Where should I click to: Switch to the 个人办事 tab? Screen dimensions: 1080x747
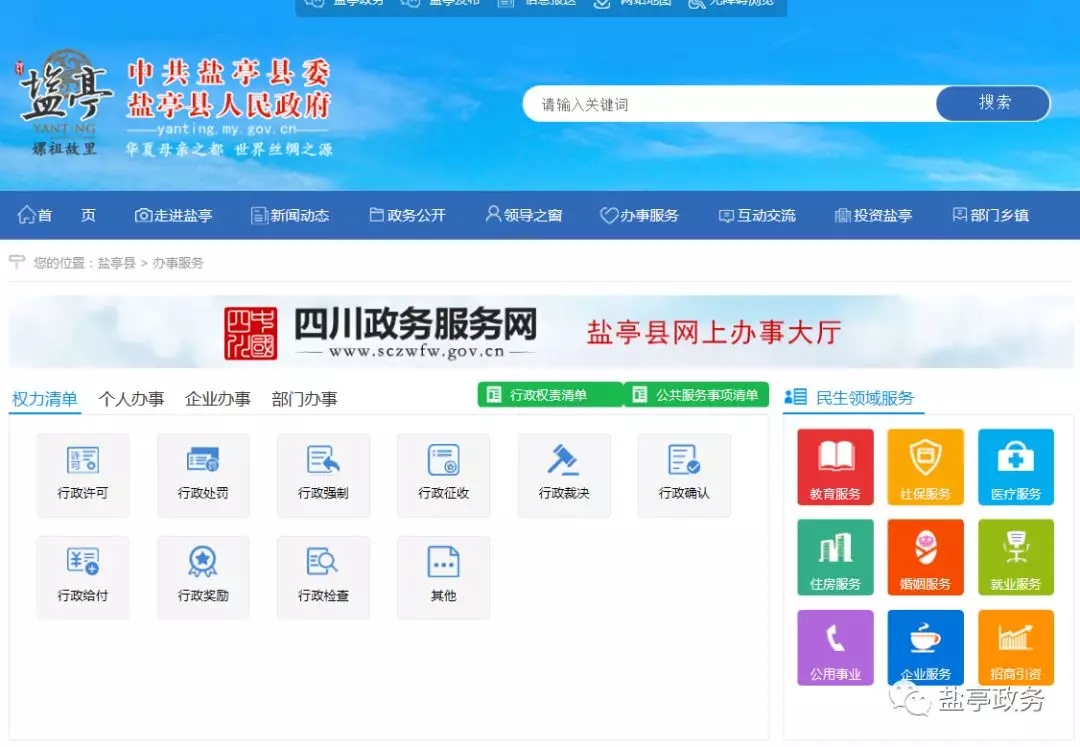click(132, 399)
